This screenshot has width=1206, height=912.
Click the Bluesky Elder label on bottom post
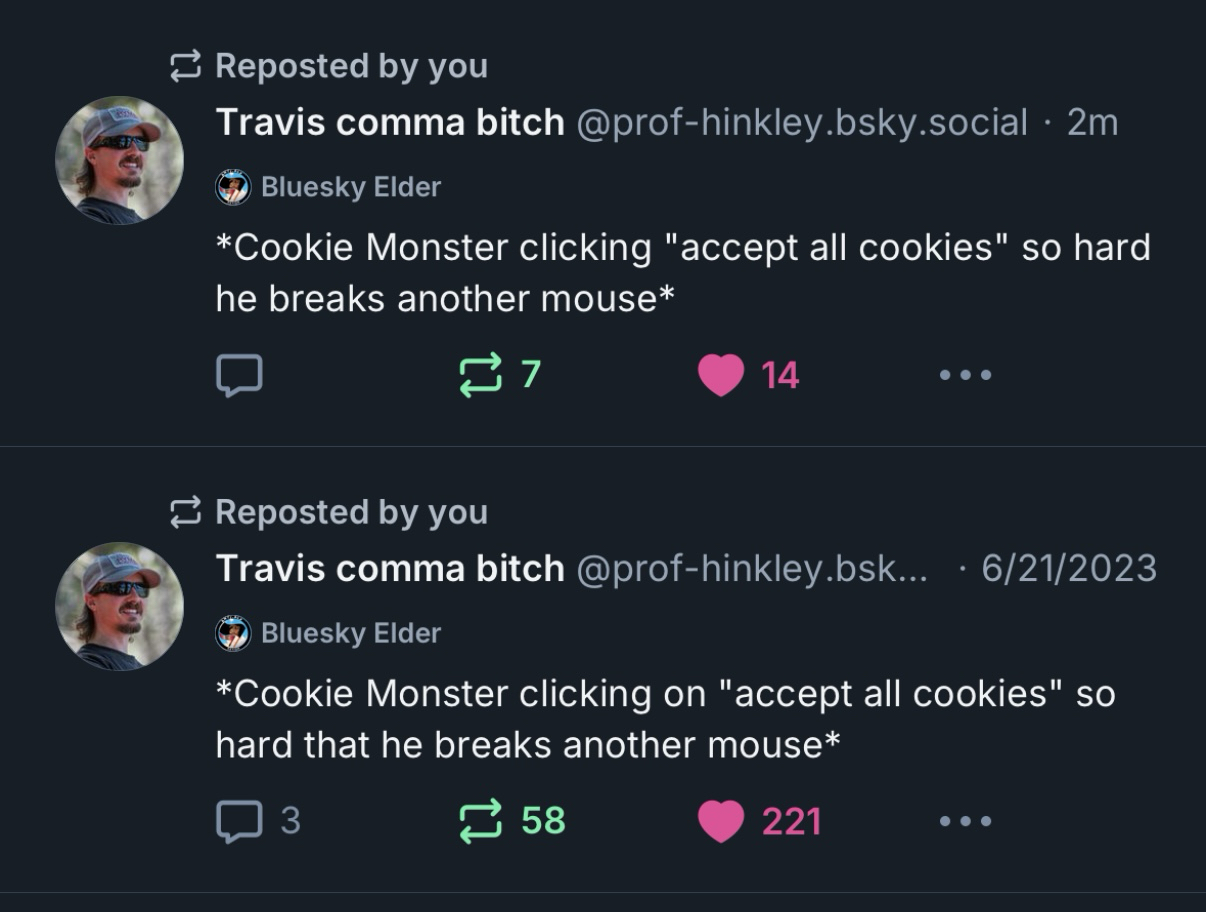[350, 633]
